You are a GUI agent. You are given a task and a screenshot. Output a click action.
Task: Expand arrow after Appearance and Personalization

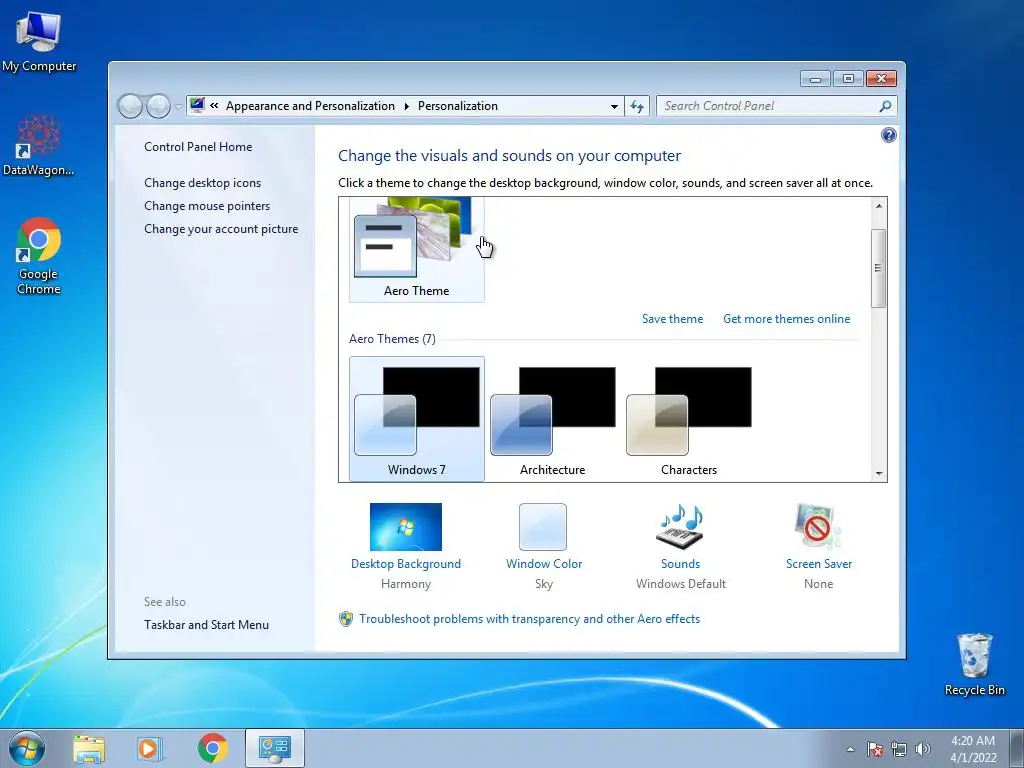click(x=406, y=106)
